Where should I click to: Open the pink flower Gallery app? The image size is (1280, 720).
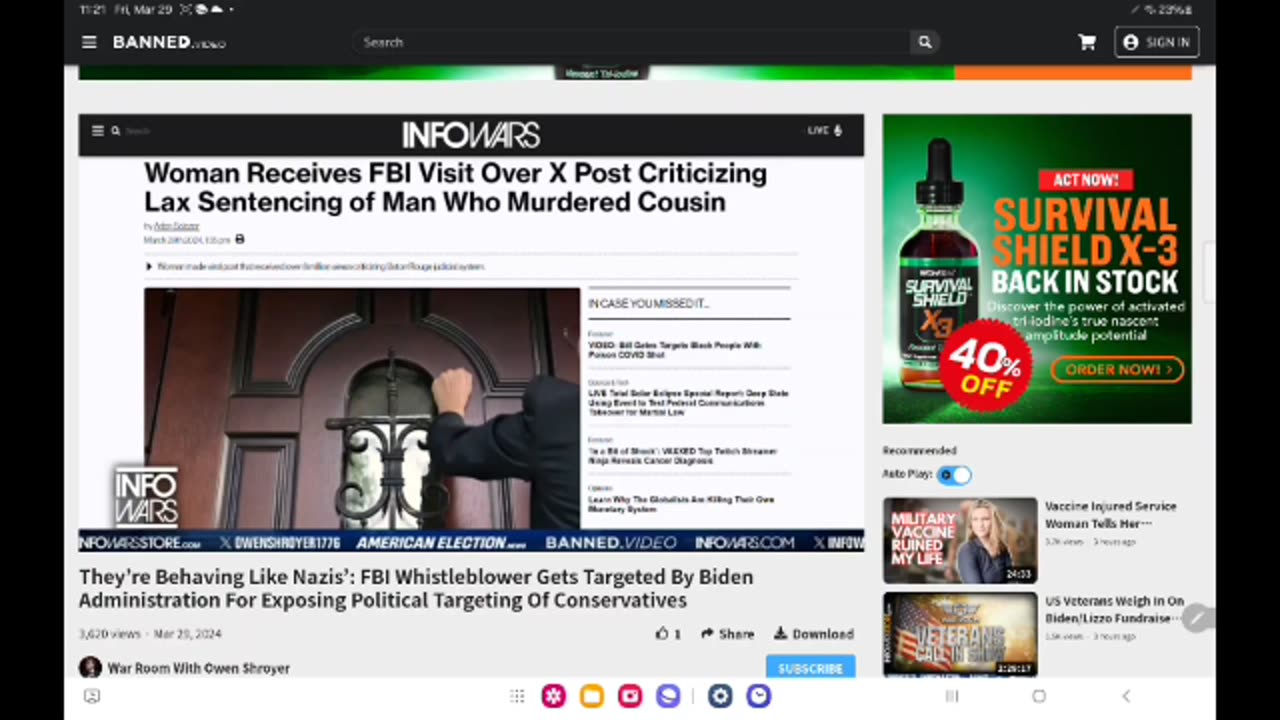(x=553, y=696)
